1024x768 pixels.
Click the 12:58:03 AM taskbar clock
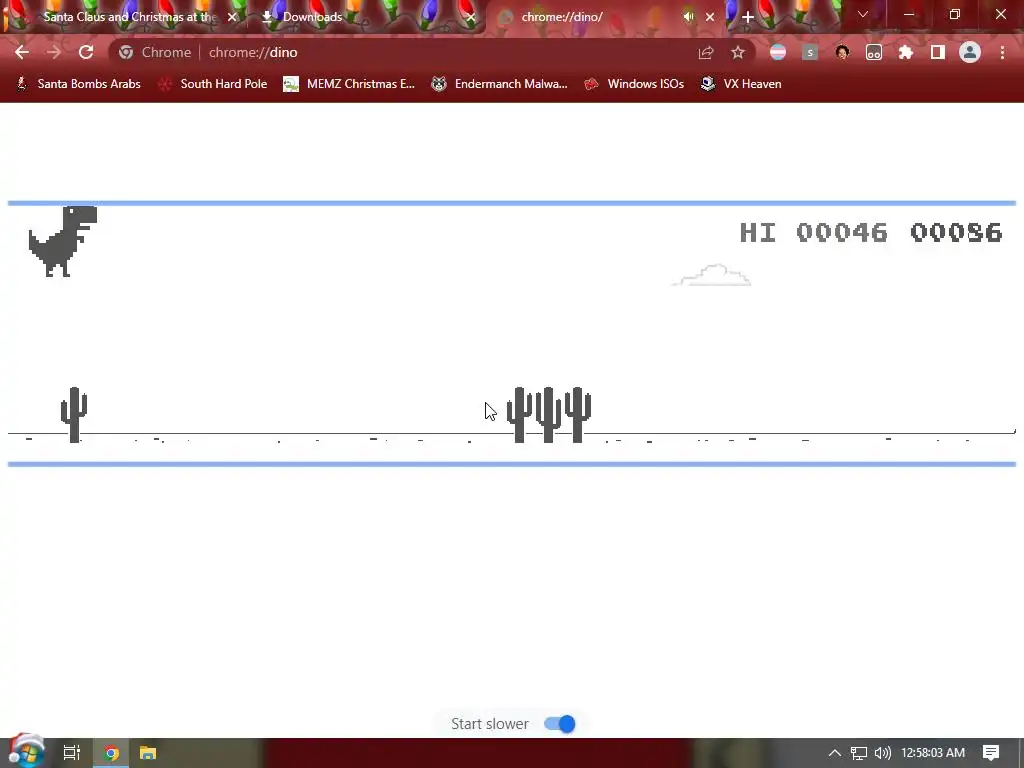click(x=933, y=753)
